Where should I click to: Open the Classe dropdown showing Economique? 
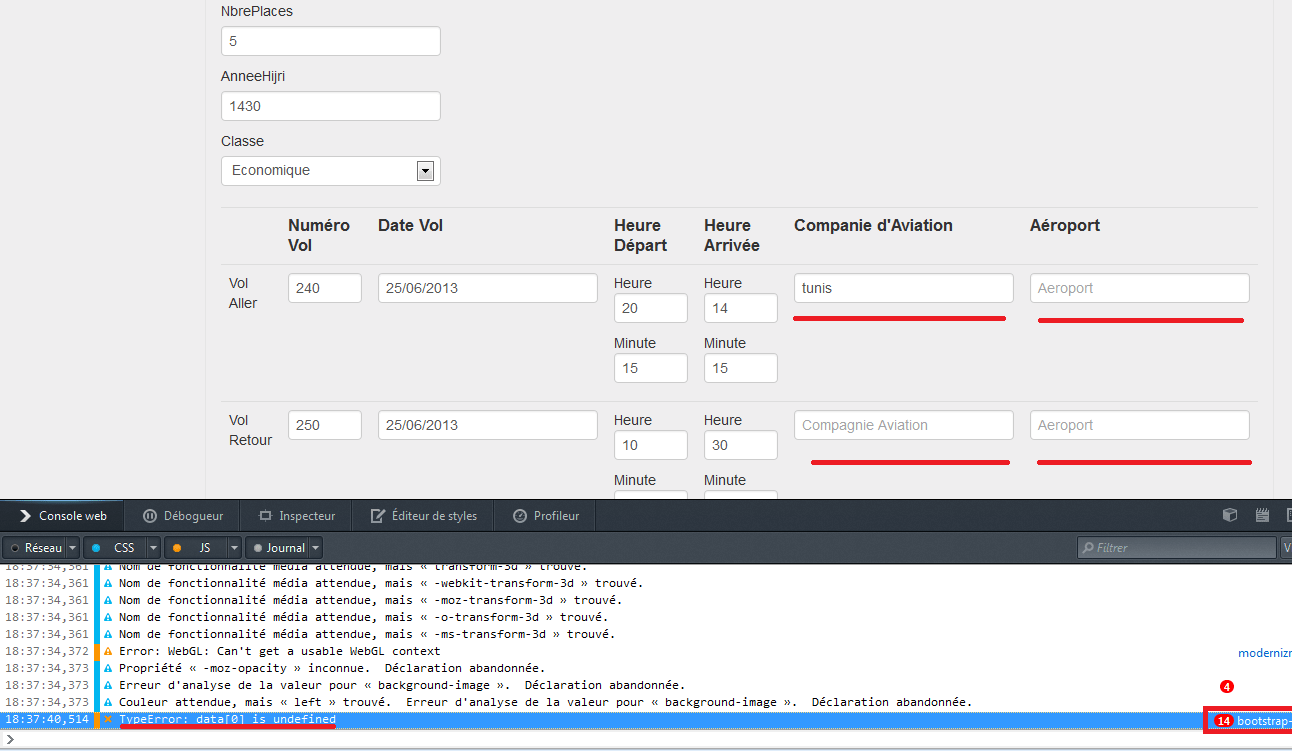[x=425, y=170]
